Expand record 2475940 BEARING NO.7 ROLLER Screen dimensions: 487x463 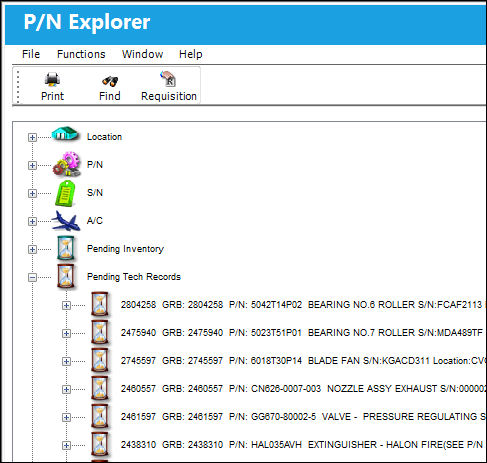tap(66, 333)
